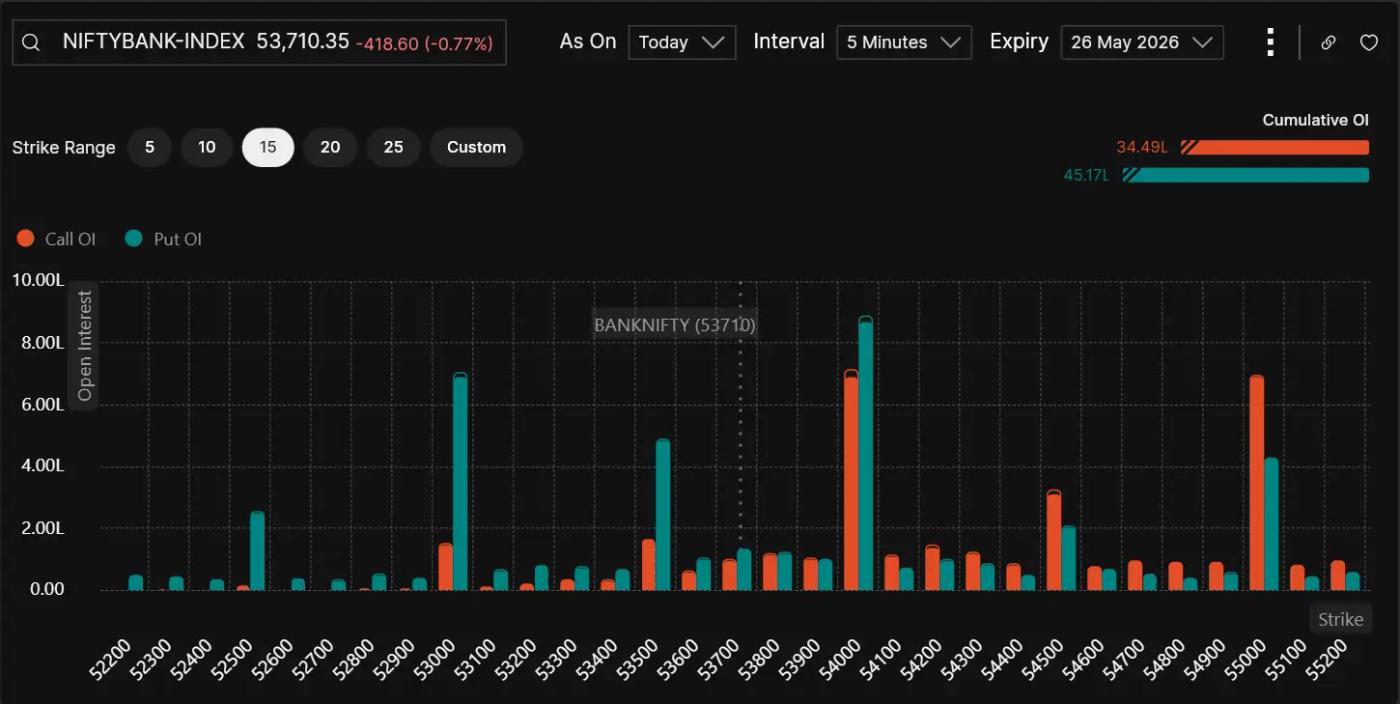Click the 53,710.35 index price
Image resolution: width=1400 pixels, height=704 pixels.
(303, 42)
